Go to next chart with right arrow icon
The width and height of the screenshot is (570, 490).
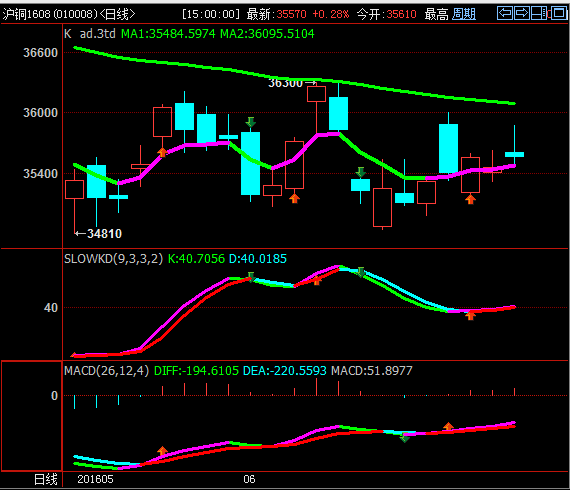[522, 13]
